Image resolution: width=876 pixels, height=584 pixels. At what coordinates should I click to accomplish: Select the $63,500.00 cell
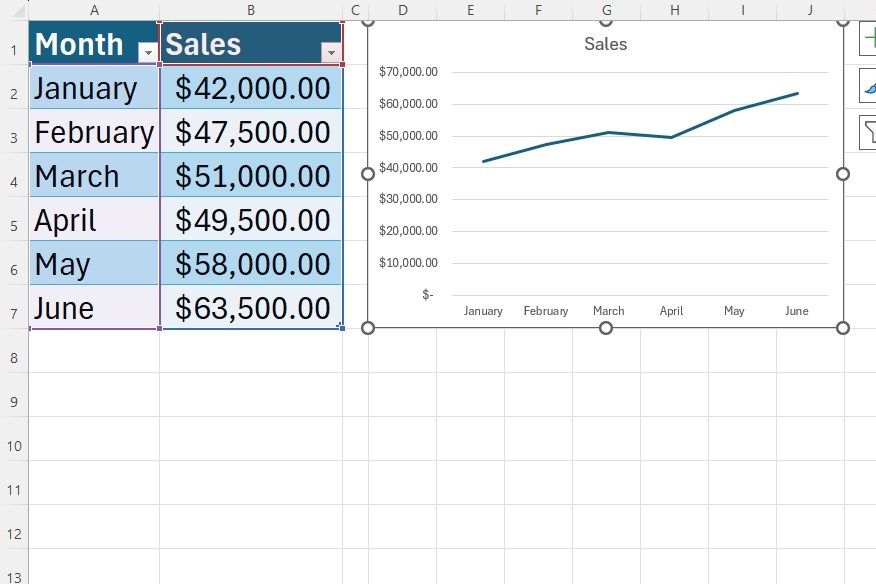[251, 307]
